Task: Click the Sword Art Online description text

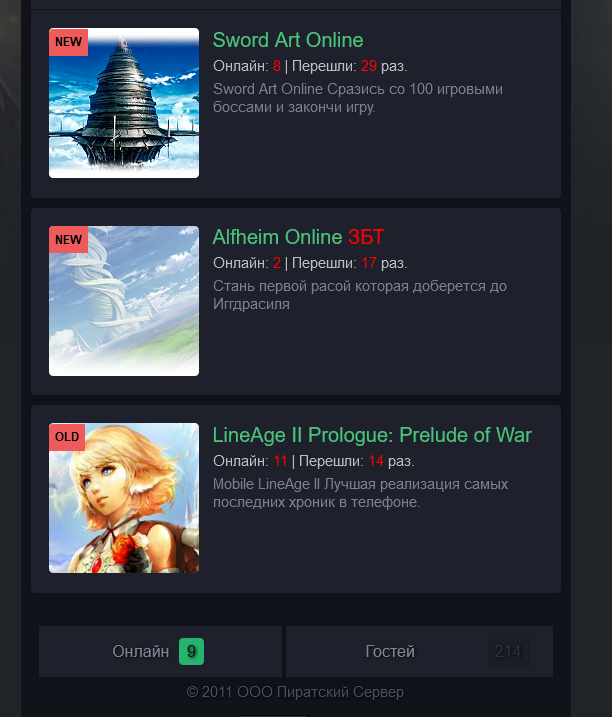Action: [x=358, y=98]
